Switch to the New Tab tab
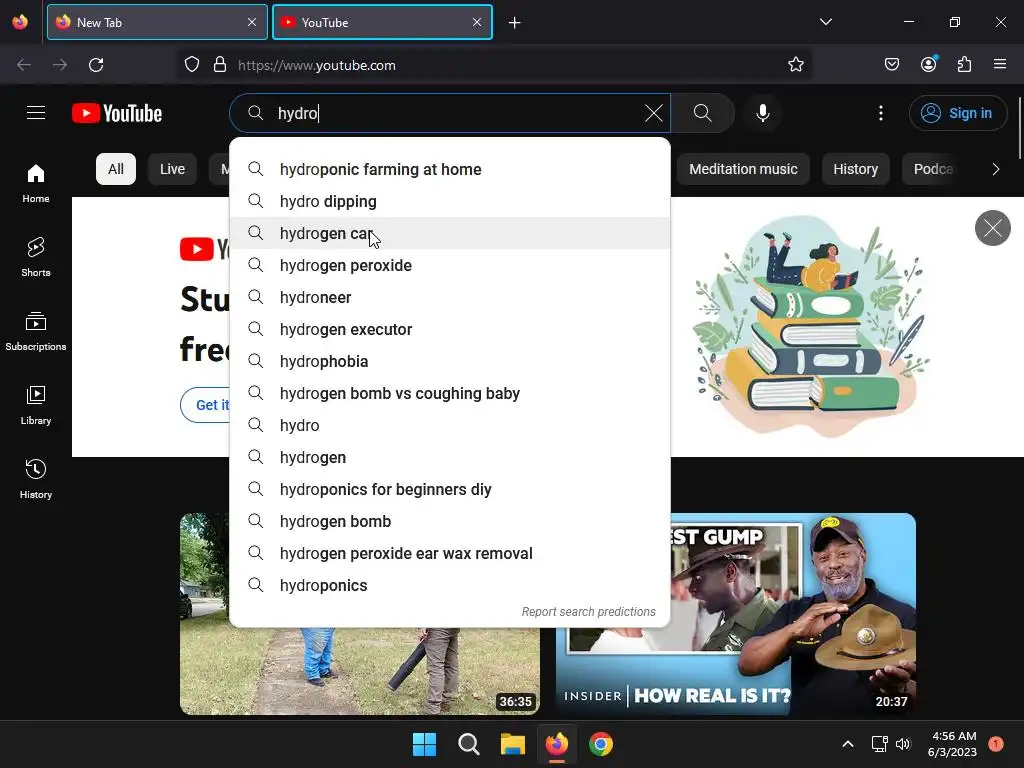The image size is (1024, 768). [x=157, y=22]
